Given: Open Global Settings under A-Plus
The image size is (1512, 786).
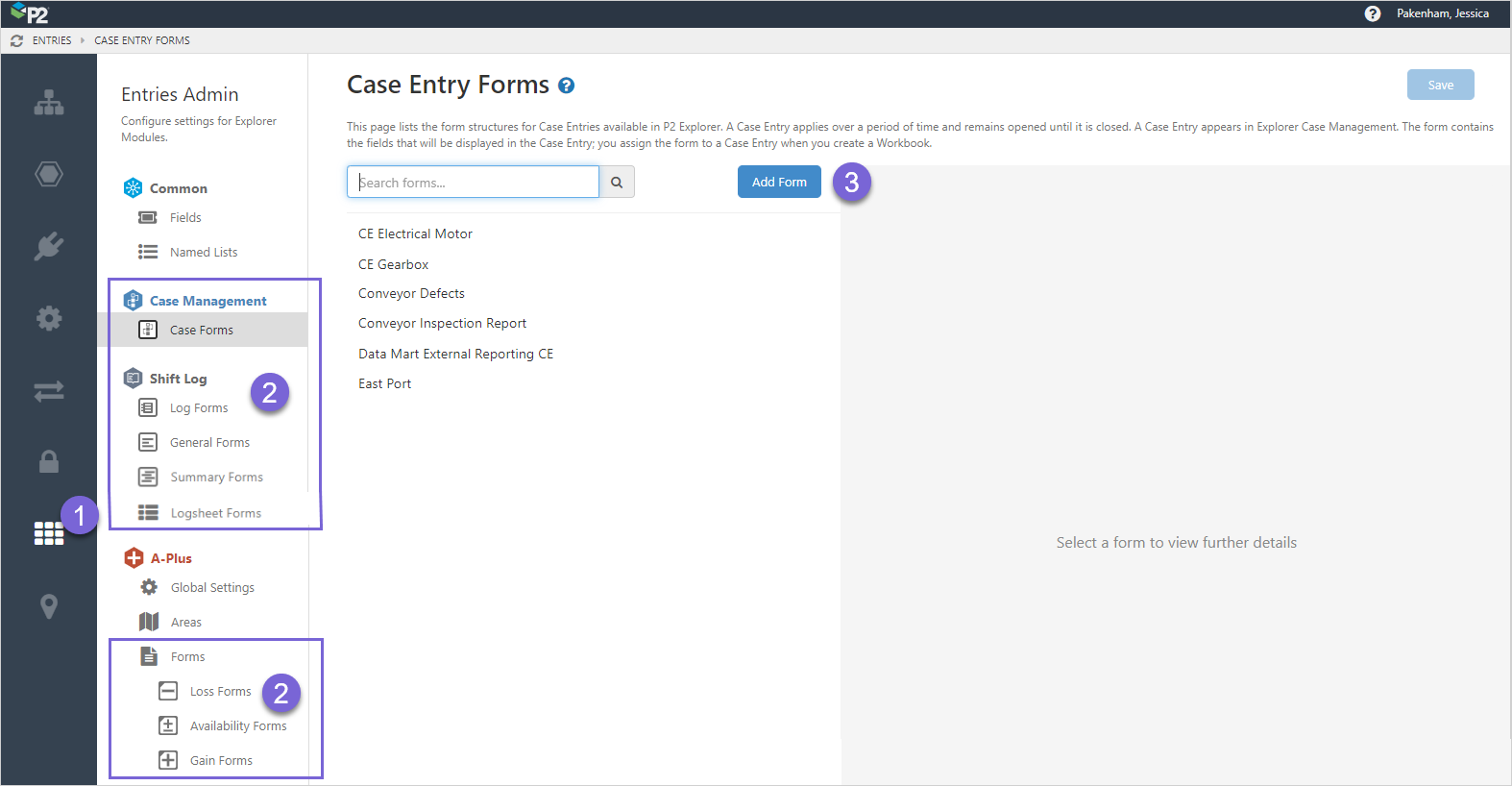Looking at the screenshot, I should coord(212,587).
